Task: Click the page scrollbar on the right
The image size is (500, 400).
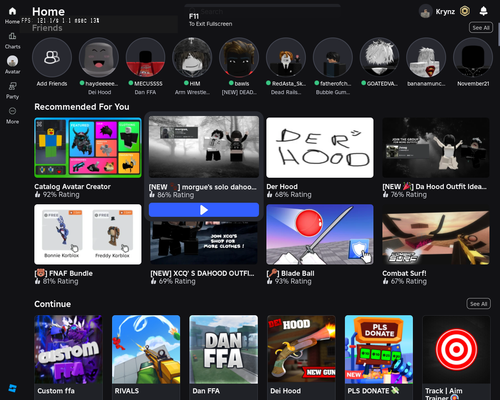Action: (499, 35)
